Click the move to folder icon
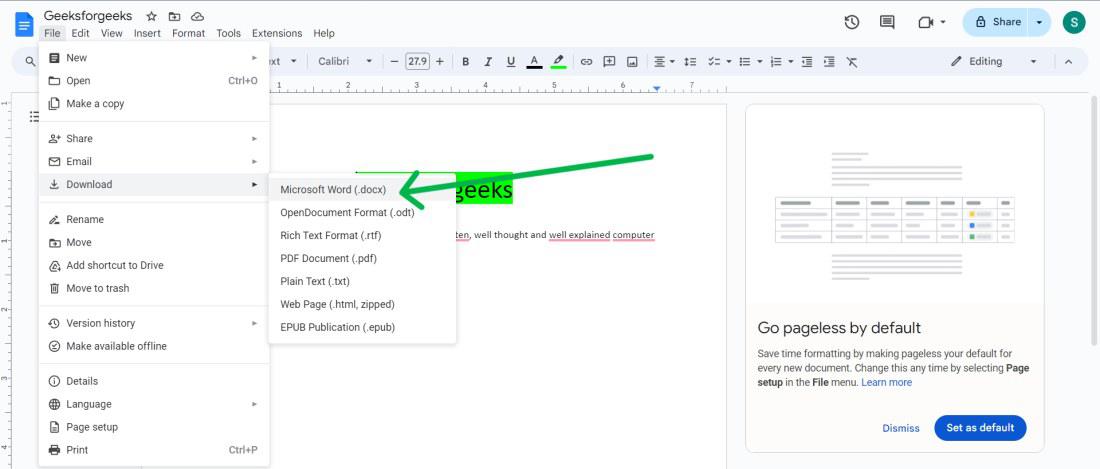This screenshot has width=1100, height=469. 175,16
